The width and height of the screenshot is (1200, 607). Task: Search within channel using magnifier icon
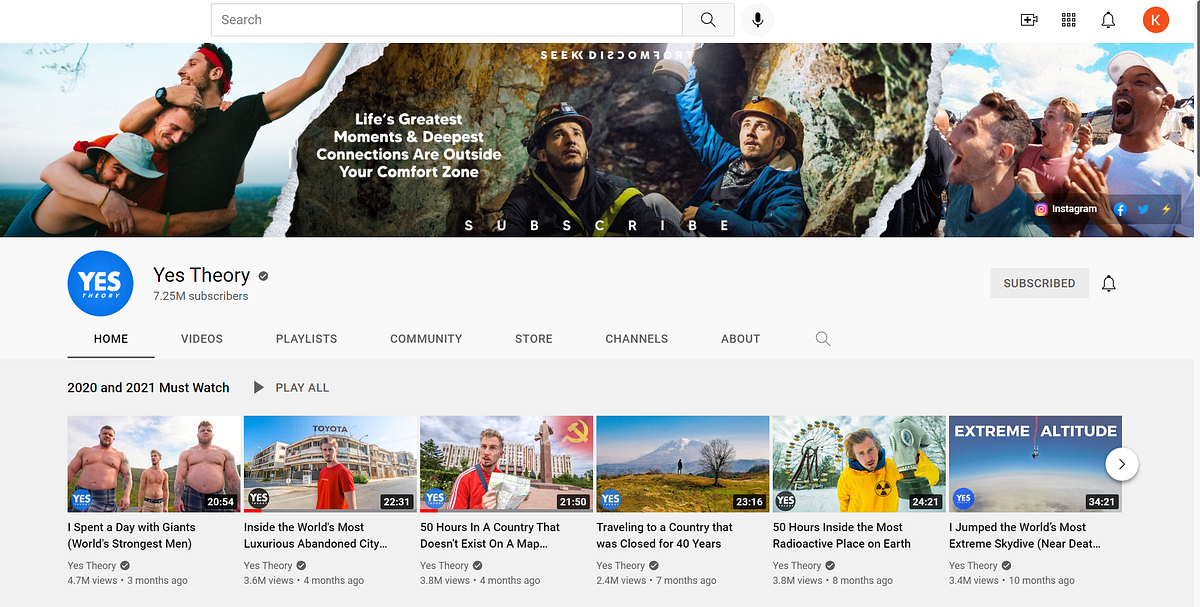tap(823, 339)
